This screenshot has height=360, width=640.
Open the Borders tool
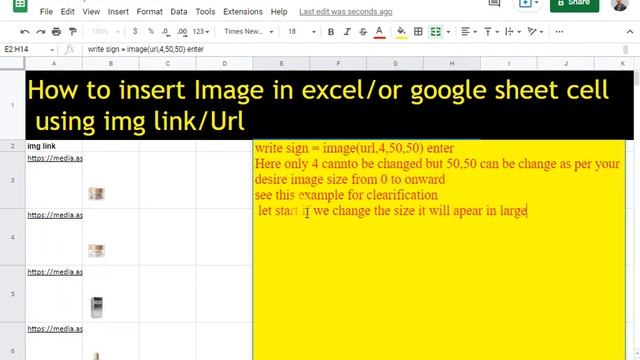418,31
